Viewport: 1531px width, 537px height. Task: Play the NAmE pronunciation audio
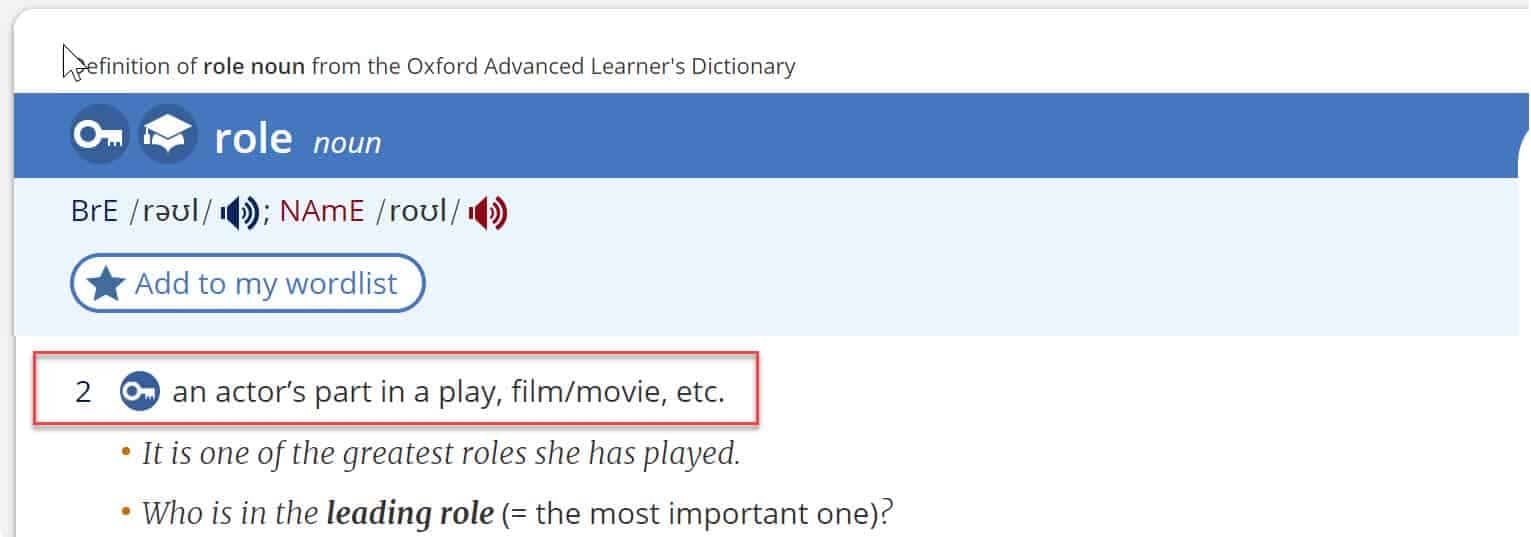click(x=488, y=213)
